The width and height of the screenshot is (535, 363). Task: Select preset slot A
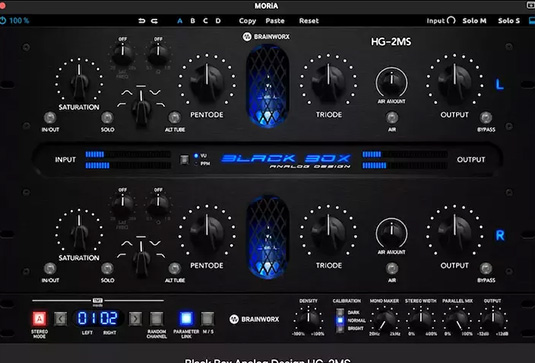[180, 21]
